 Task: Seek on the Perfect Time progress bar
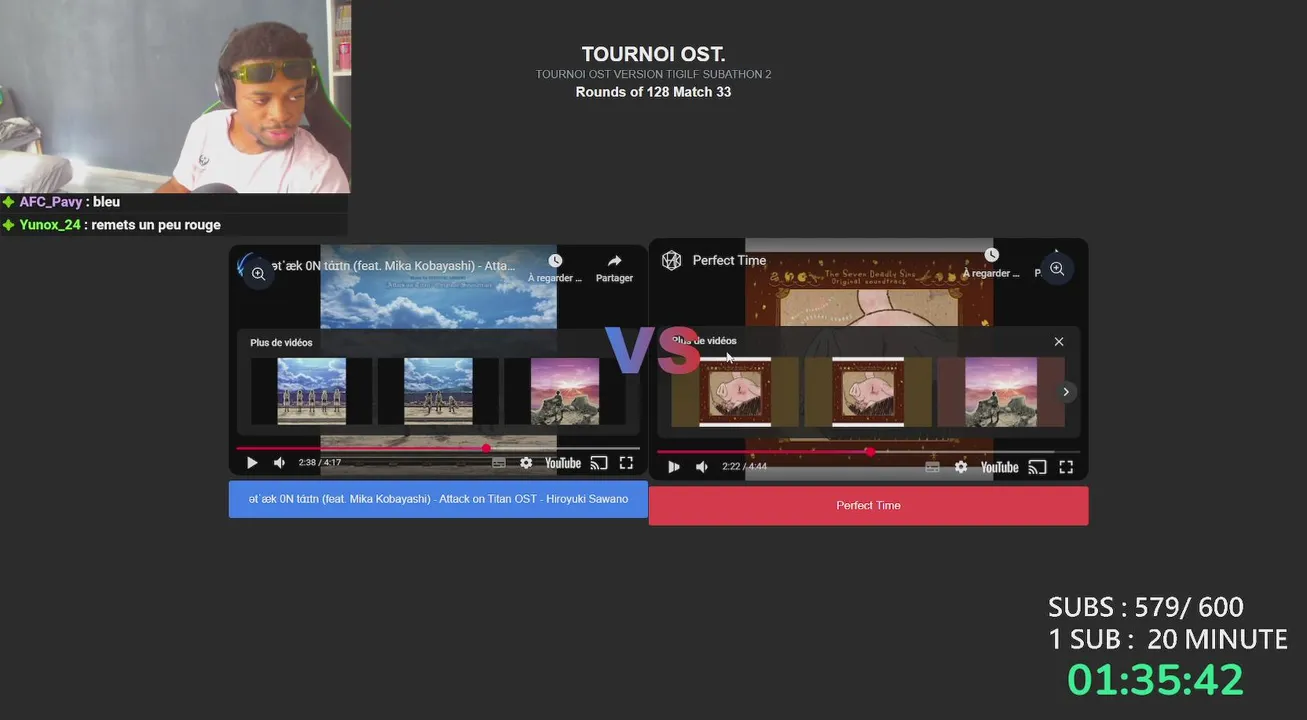[x=868, y=452]
